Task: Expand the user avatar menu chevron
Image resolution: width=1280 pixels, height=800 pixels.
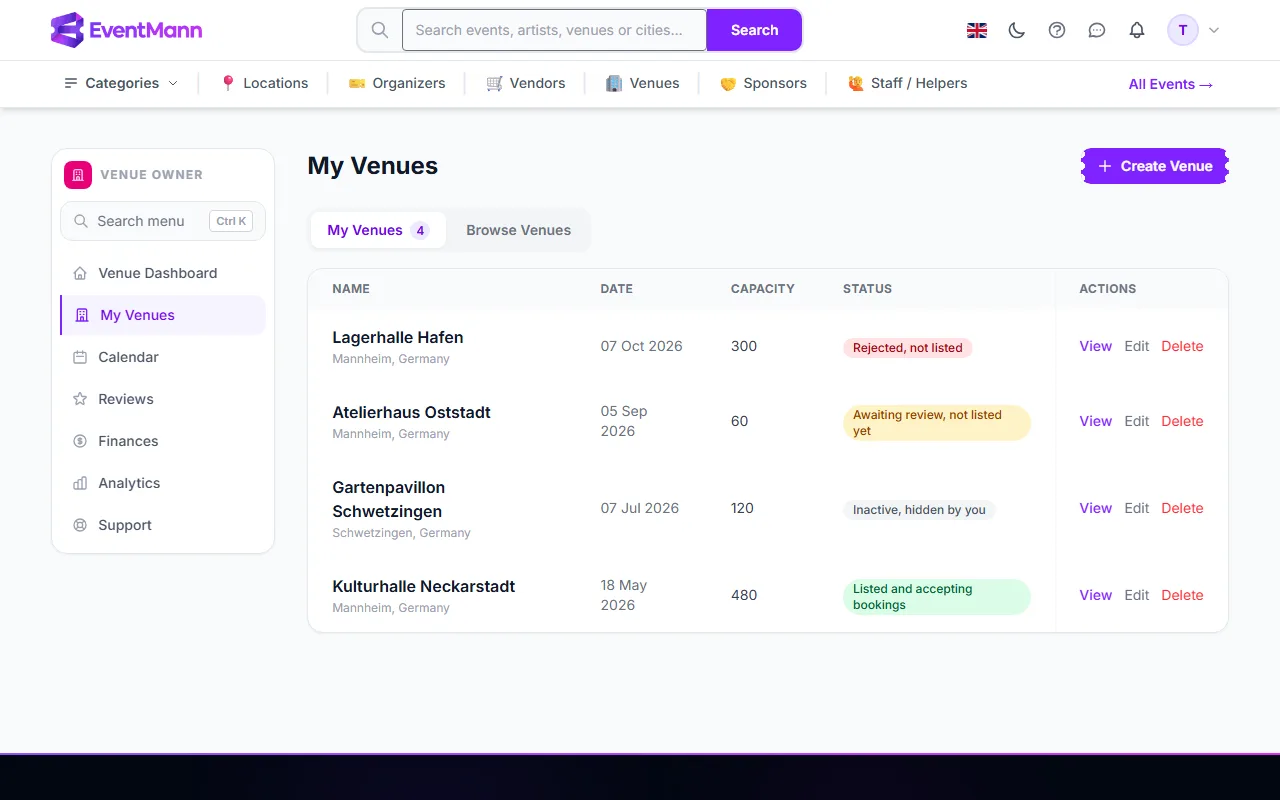Action: point(1214,30)
